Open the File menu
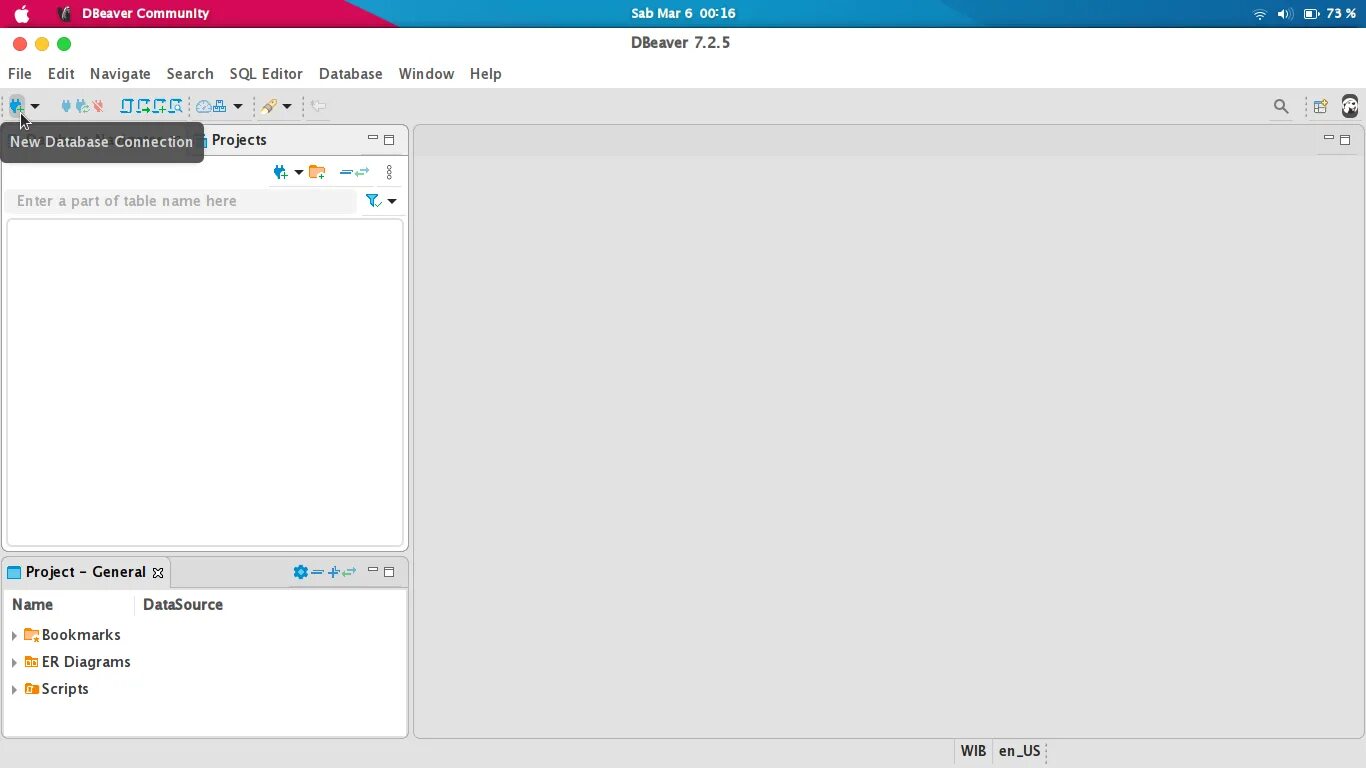 (x=20, y=74)
